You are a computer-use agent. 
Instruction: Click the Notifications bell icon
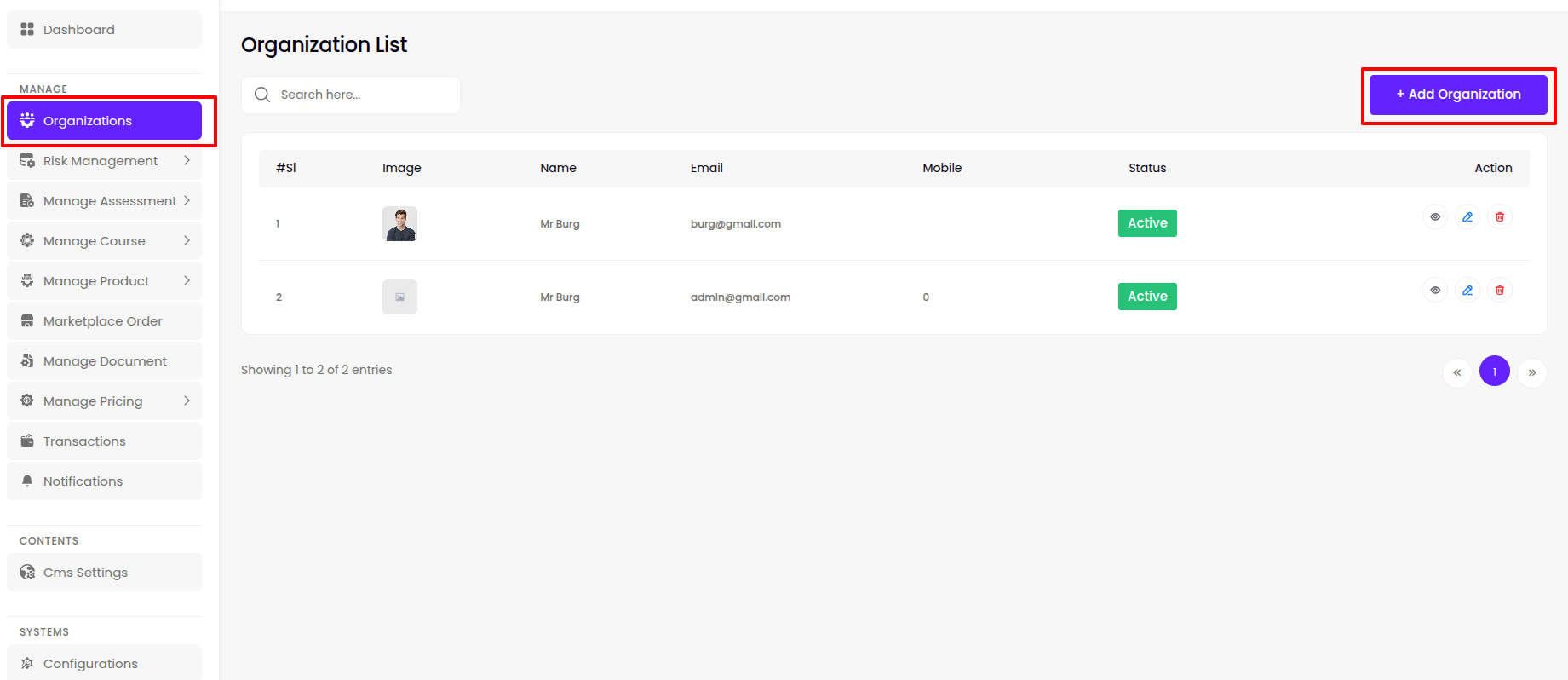[27, 481]
